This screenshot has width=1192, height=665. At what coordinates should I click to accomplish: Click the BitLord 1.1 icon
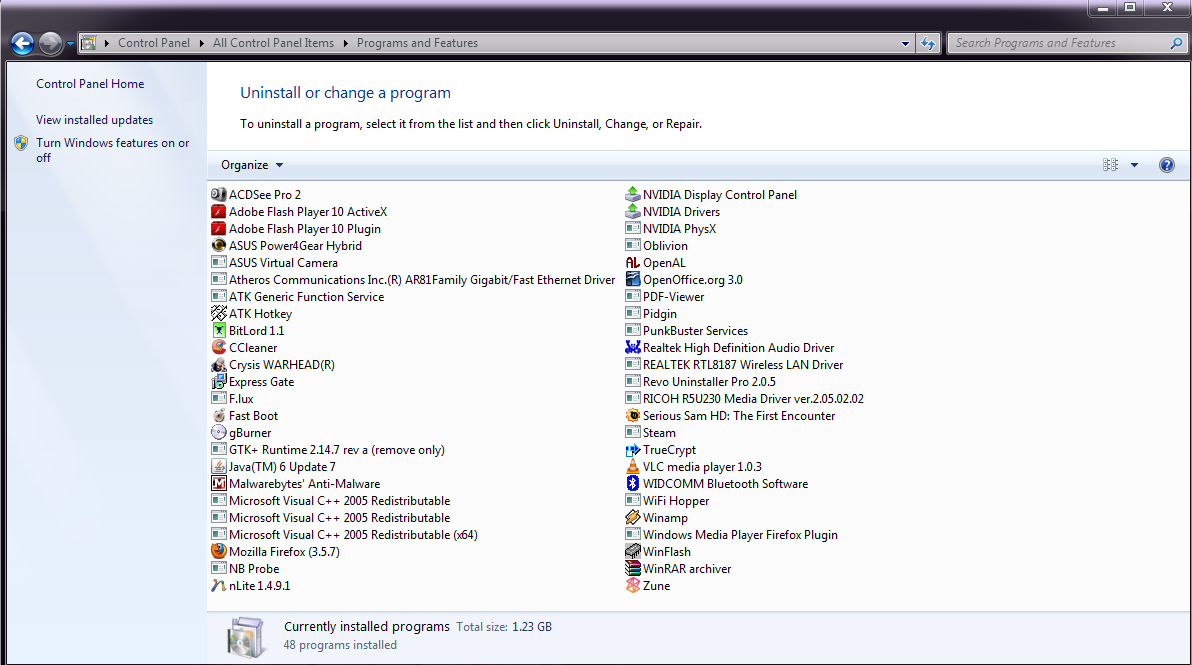click(x=219, y=331)
